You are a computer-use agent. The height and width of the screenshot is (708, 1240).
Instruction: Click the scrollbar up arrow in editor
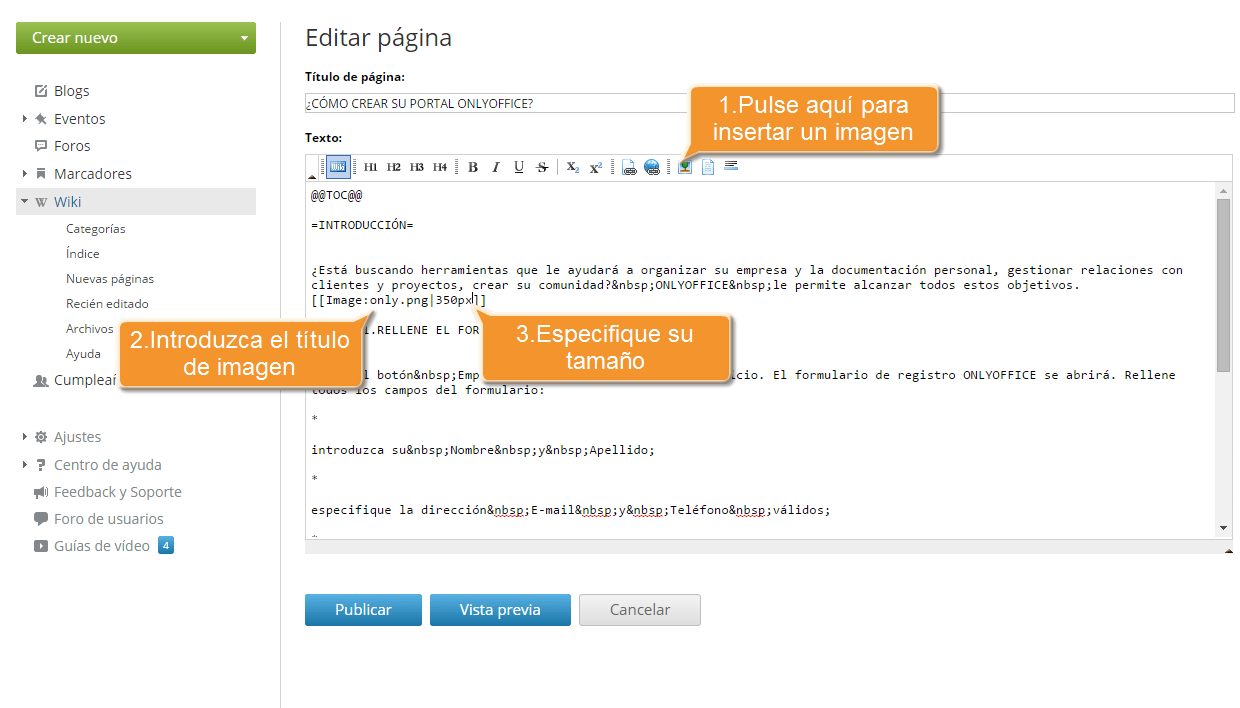[1223, 189]
